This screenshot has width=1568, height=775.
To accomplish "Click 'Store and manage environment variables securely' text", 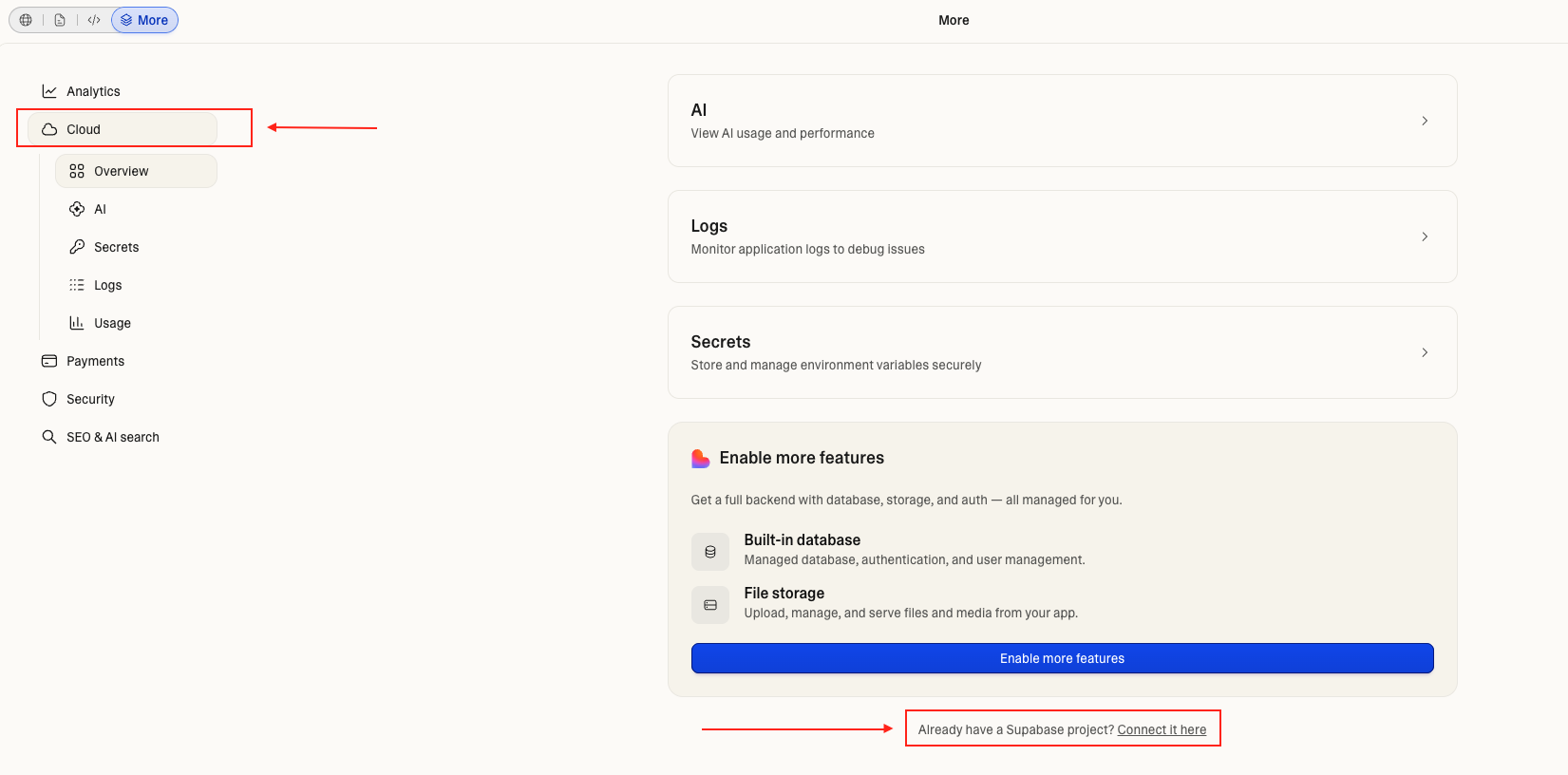I will pyautogui.click(x=836, y=365).
